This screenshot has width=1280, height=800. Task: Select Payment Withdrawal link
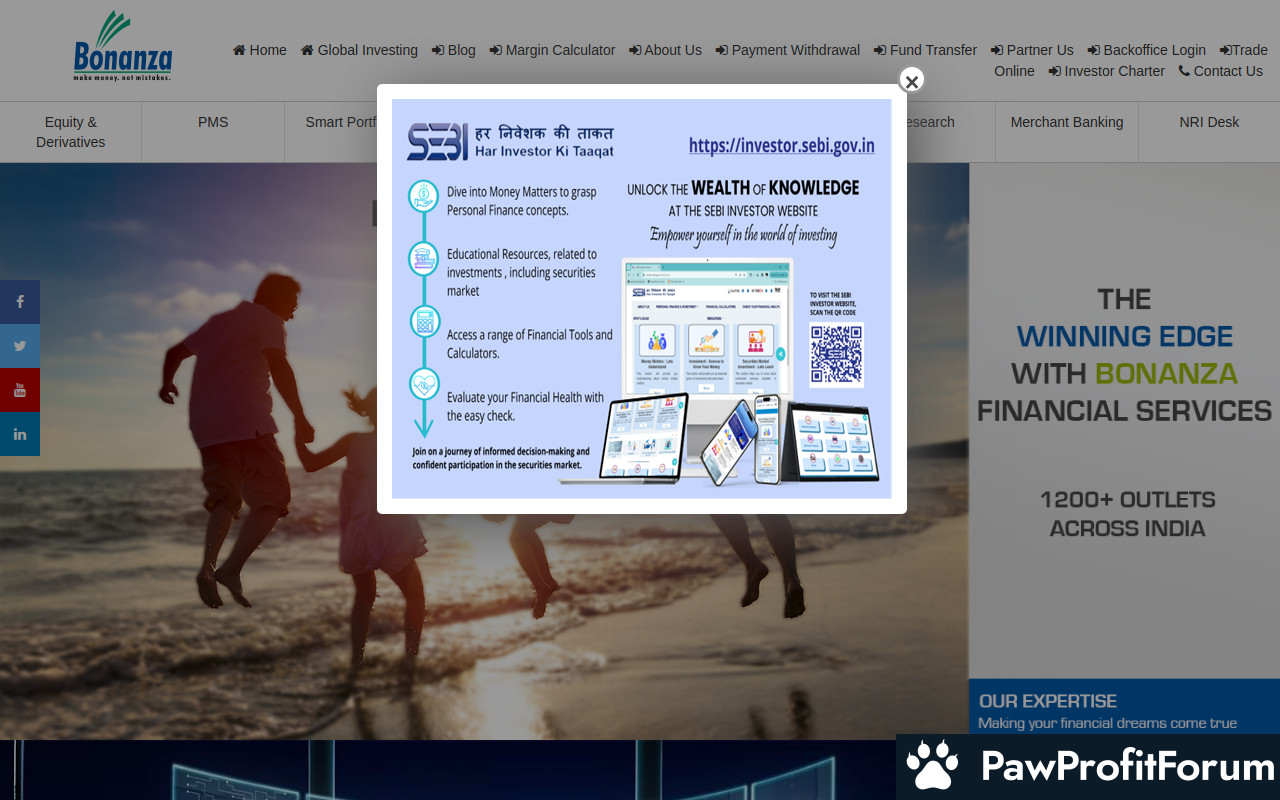pyautogui.click(x=787, y=50)
